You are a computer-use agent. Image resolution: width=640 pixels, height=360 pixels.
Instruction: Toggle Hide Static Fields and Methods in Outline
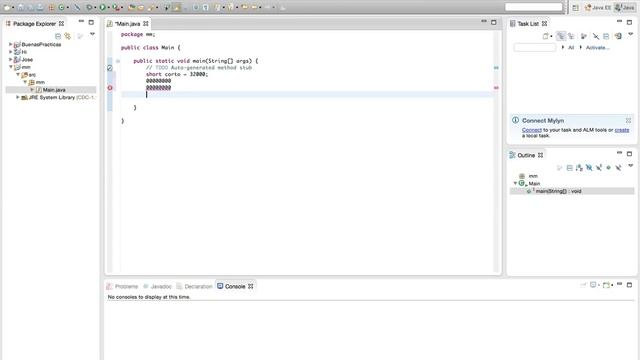599,168
